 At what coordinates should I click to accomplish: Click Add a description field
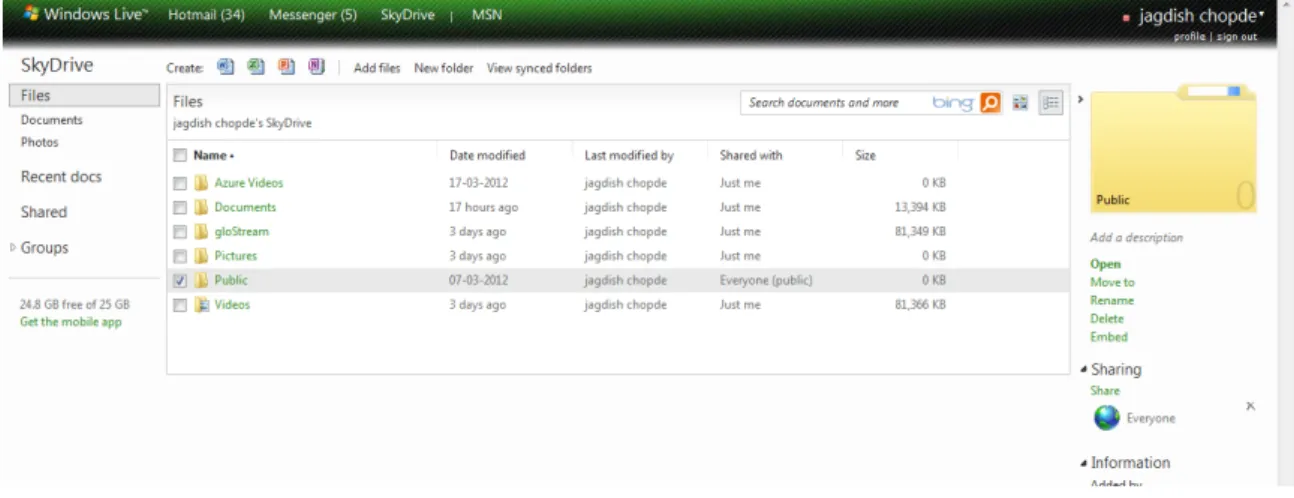pos(1136,238)
